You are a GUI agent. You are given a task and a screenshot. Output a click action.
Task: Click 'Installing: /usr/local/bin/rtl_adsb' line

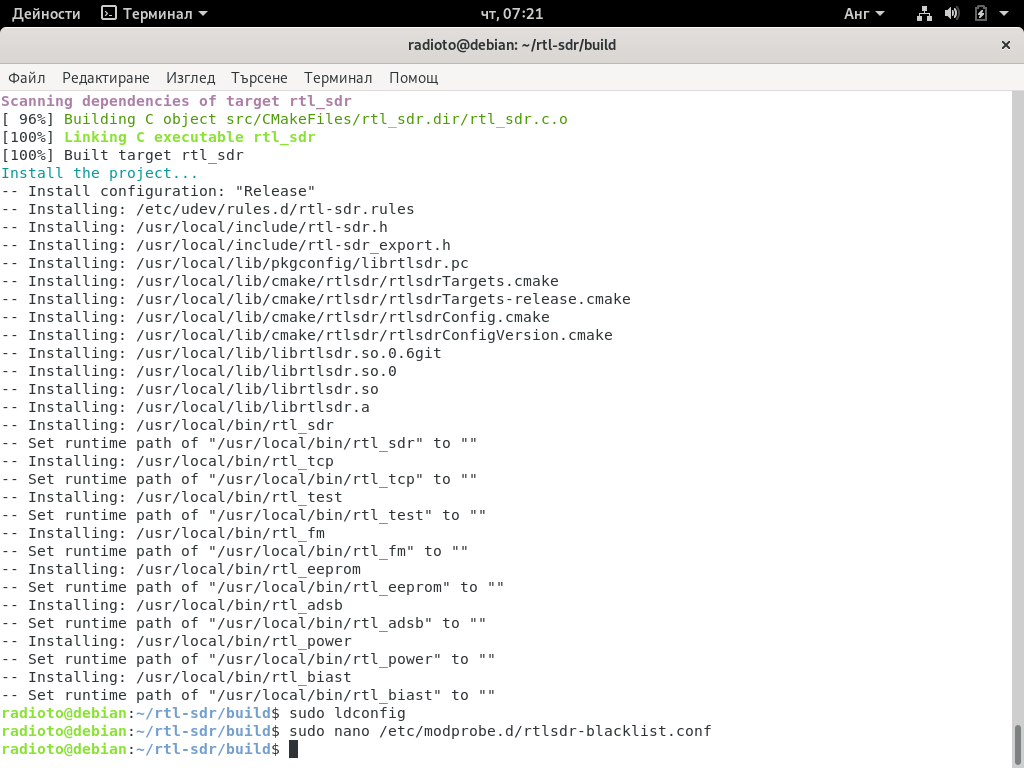point(172,605)
